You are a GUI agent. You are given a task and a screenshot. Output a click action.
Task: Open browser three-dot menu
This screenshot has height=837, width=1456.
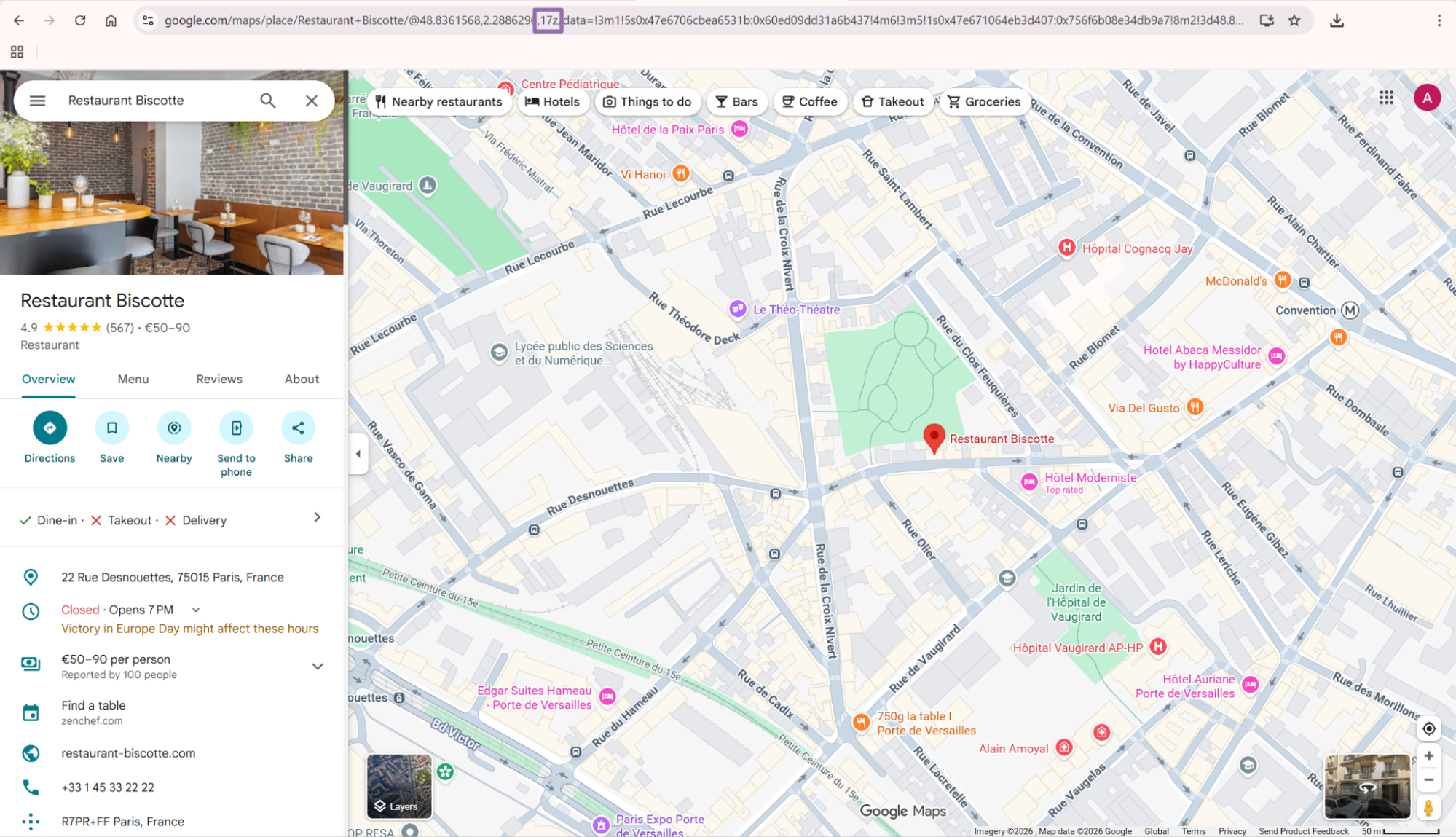click(1439, 20)
